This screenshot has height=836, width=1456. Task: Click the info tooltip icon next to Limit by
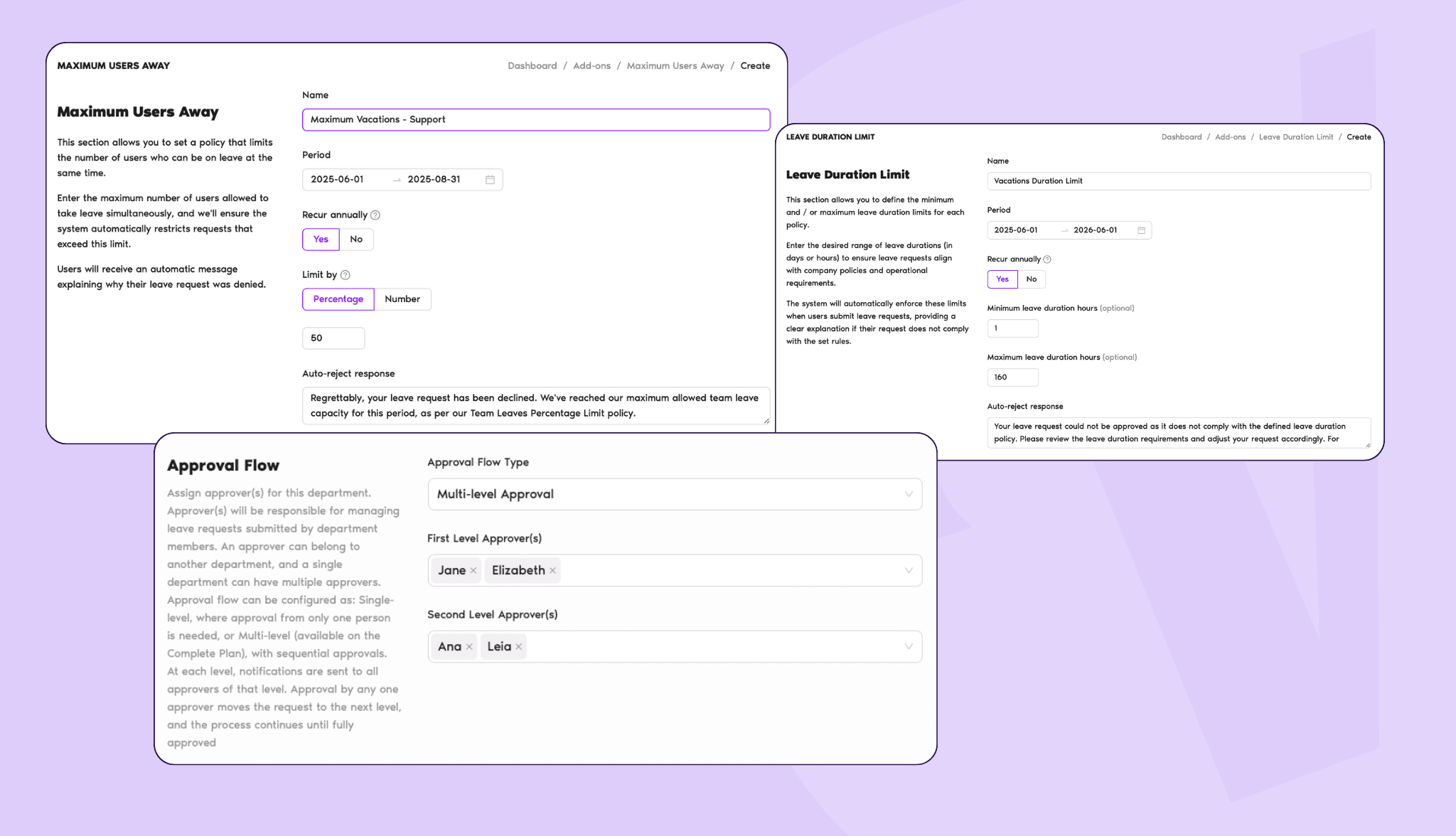(x=346, y=274)
